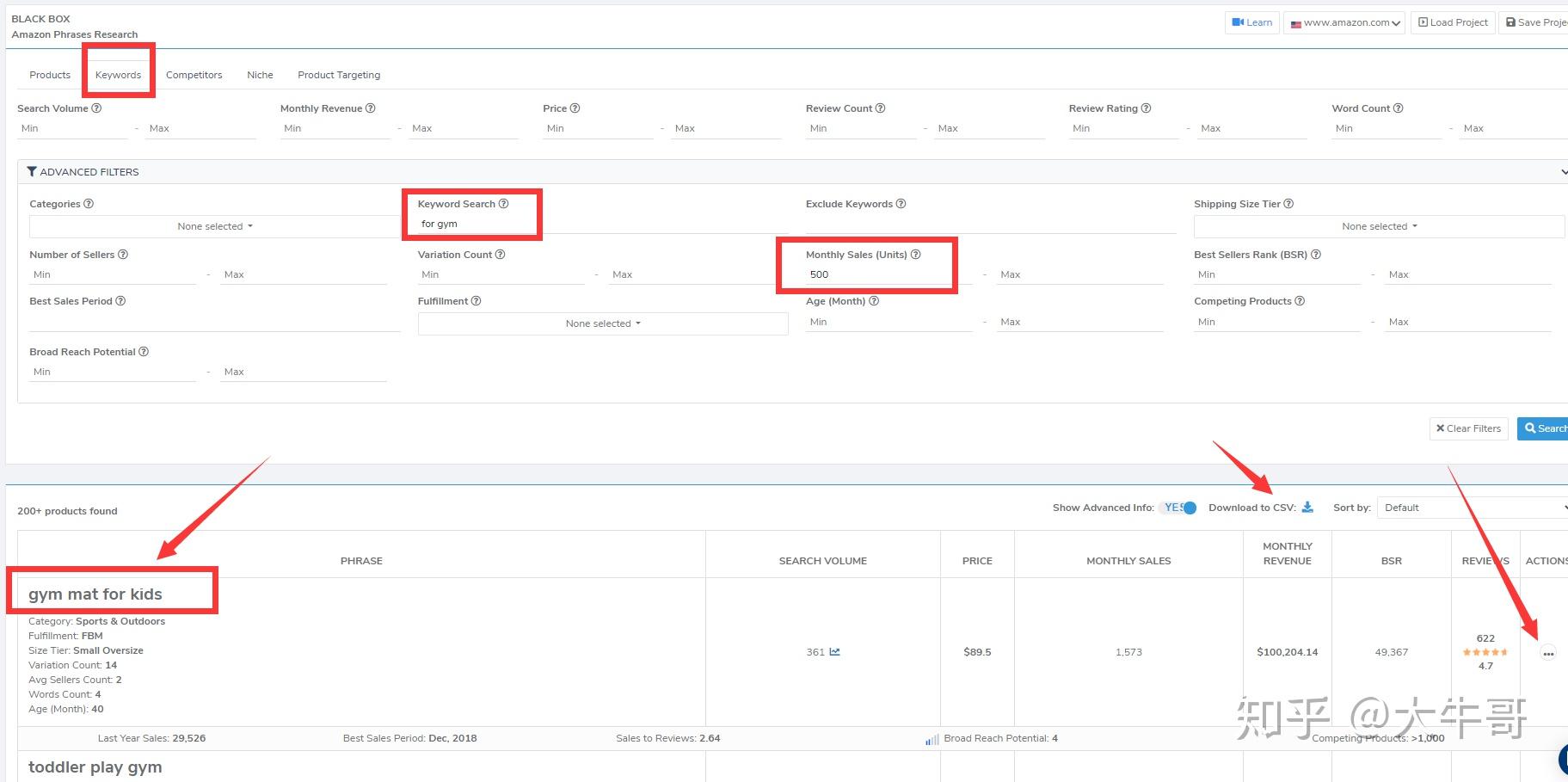
Task: Click the Advanced Filters funnel icon
Action: click(x=32, y=172)
